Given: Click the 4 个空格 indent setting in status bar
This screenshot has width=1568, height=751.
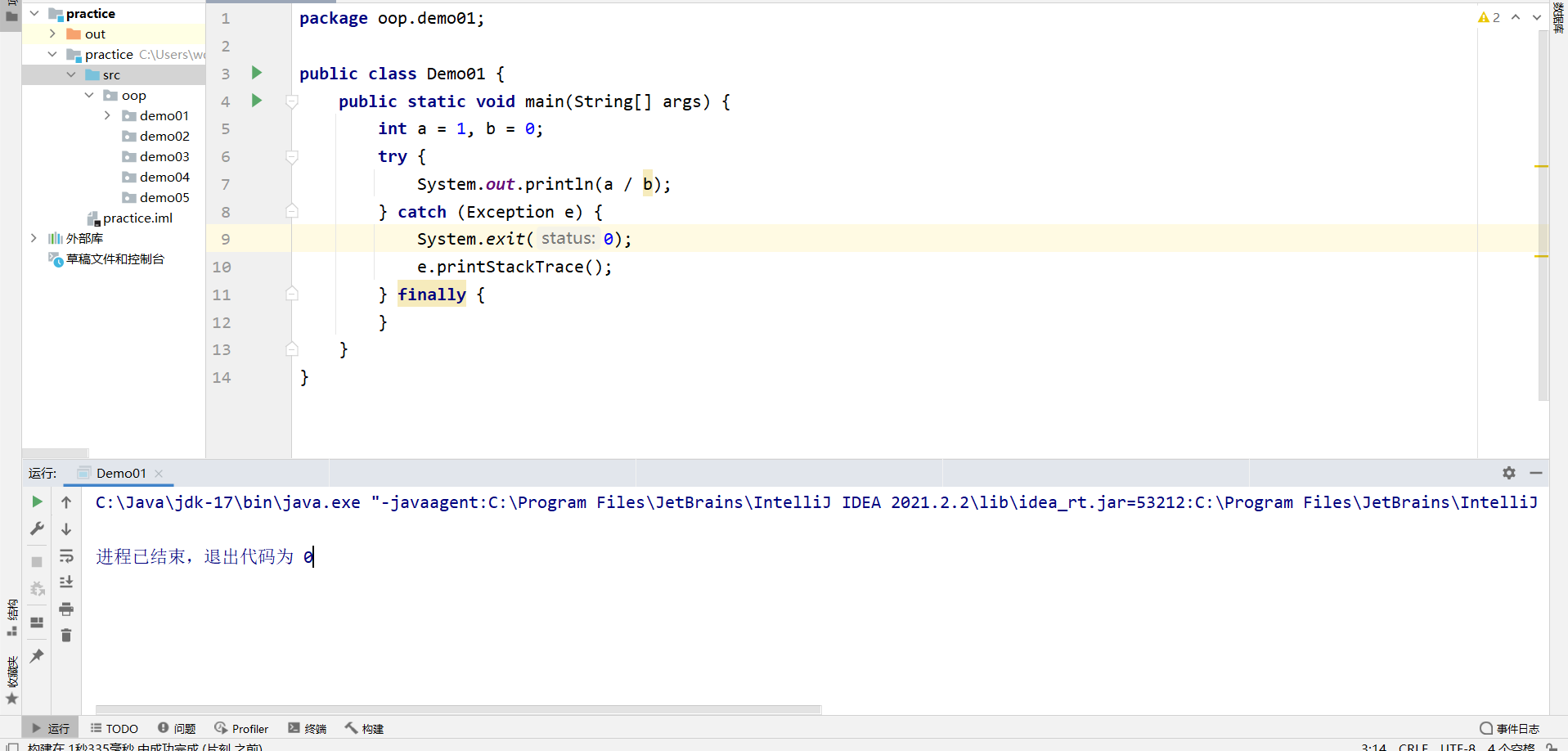Looking at the screenshot, I should (x=1511, y=747).
